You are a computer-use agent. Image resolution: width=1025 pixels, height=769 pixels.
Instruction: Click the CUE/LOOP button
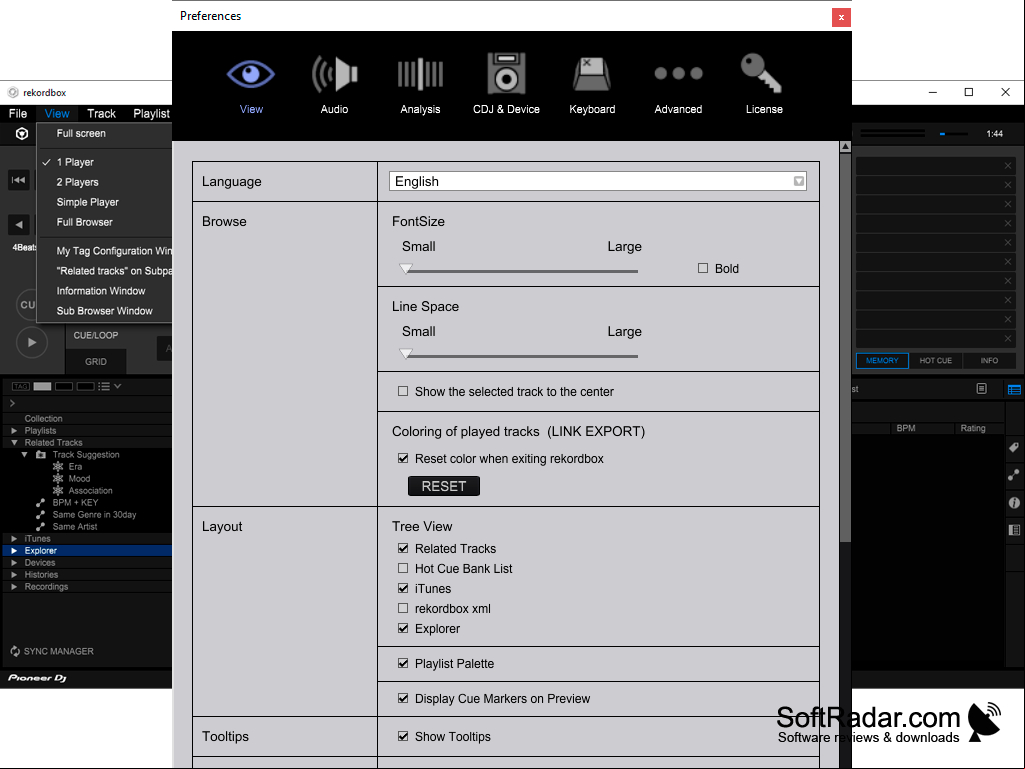tap(95, 335)
